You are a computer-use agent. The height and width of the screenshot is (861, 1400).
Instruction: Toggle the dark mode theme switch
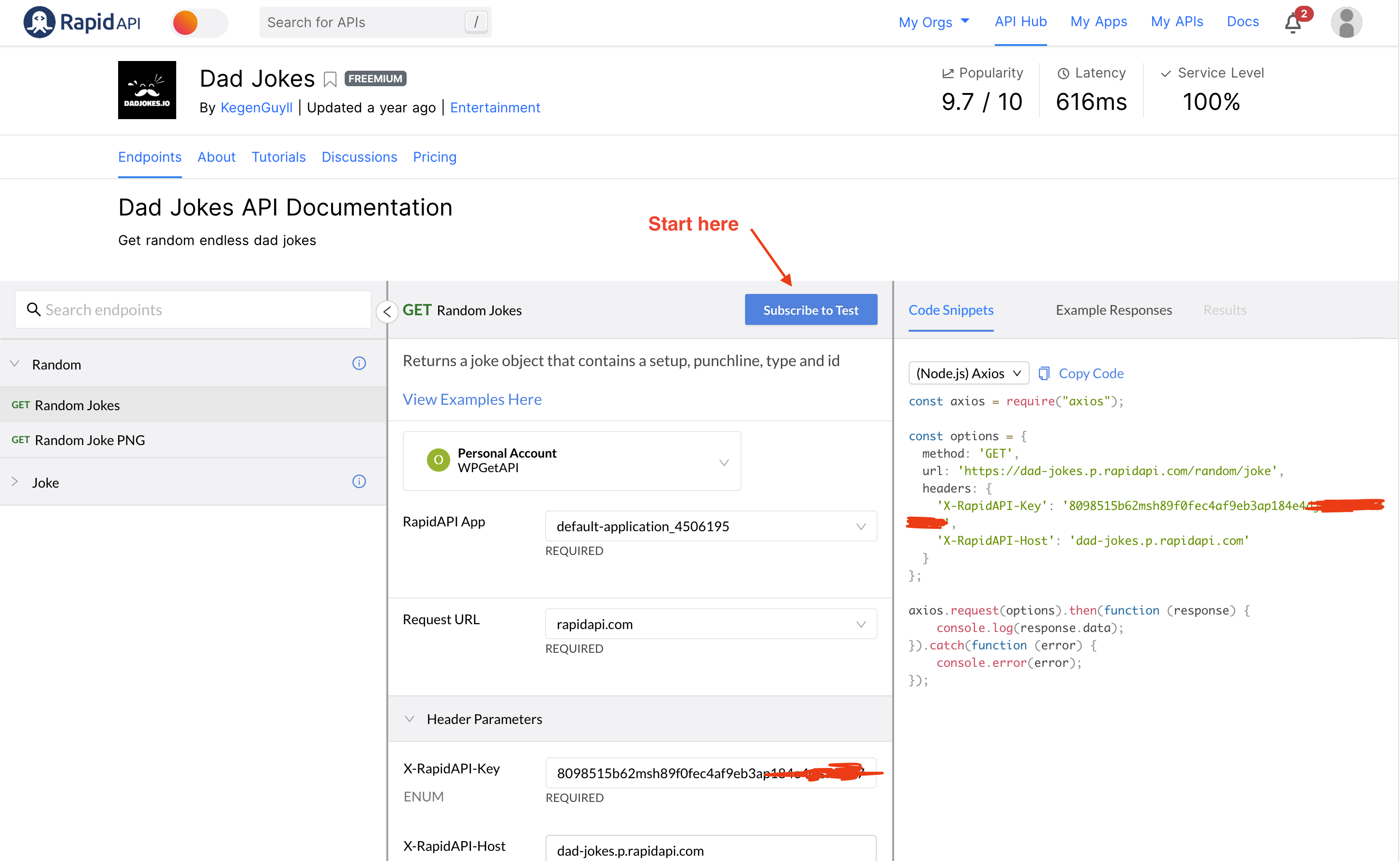tap(199, 23)
